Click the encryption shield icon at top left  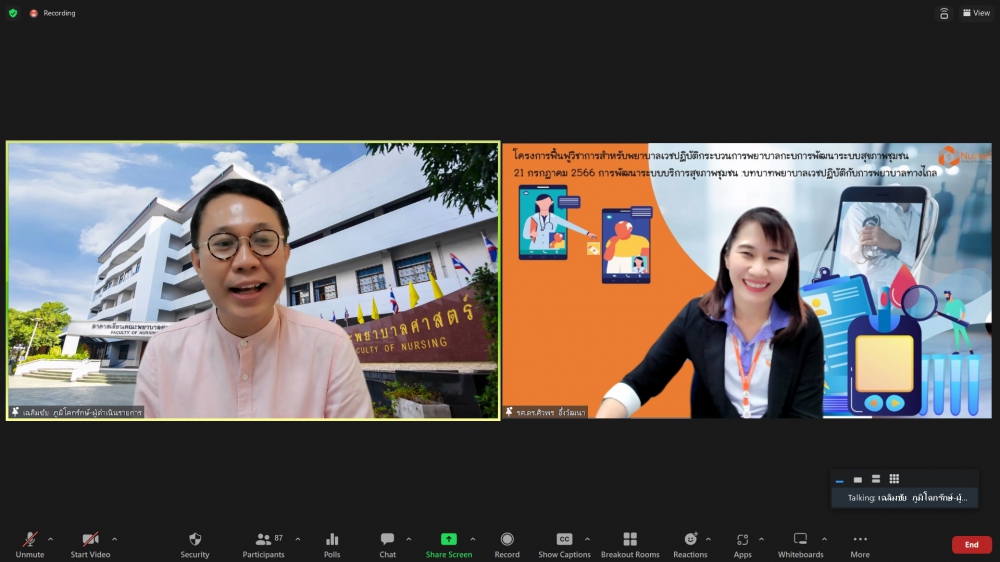click(x=13, y=13)
